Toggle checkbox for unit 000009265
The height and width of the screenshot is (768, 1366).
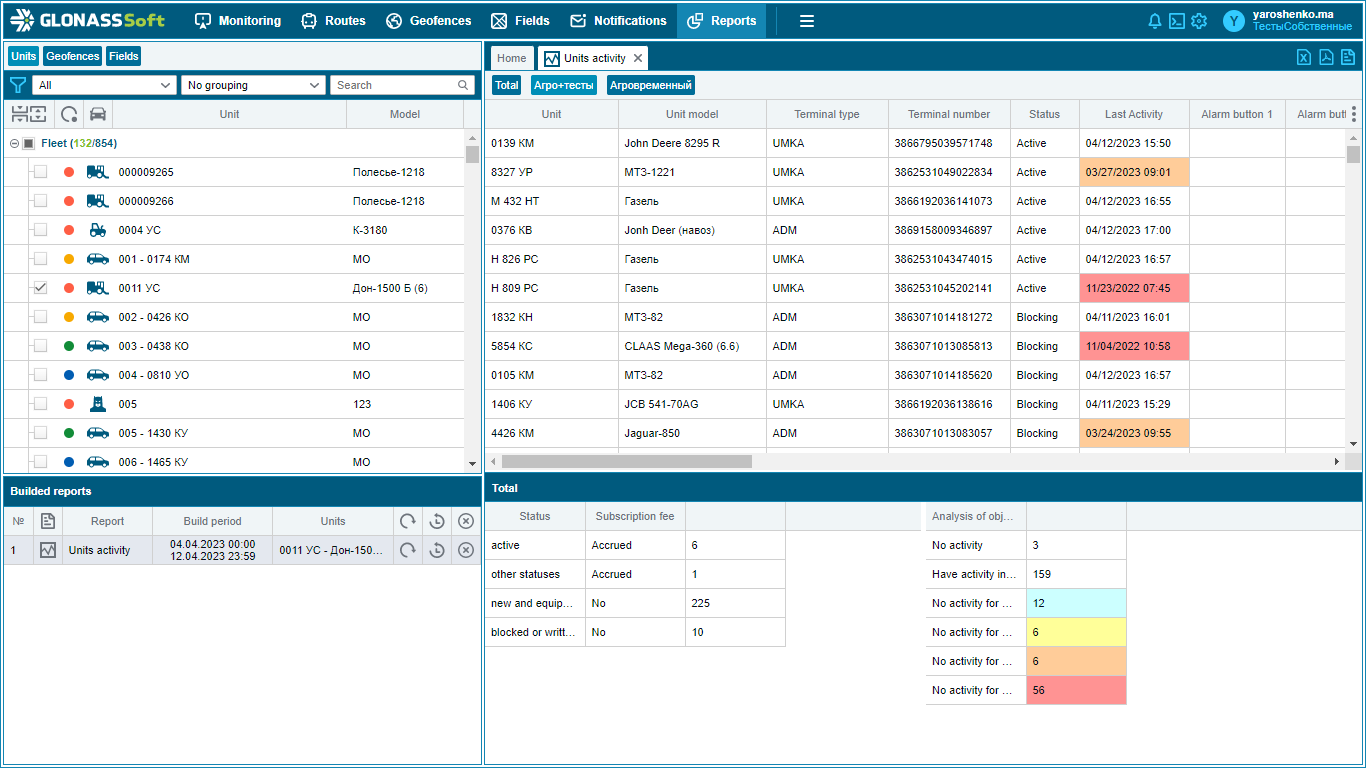(40, 172)
